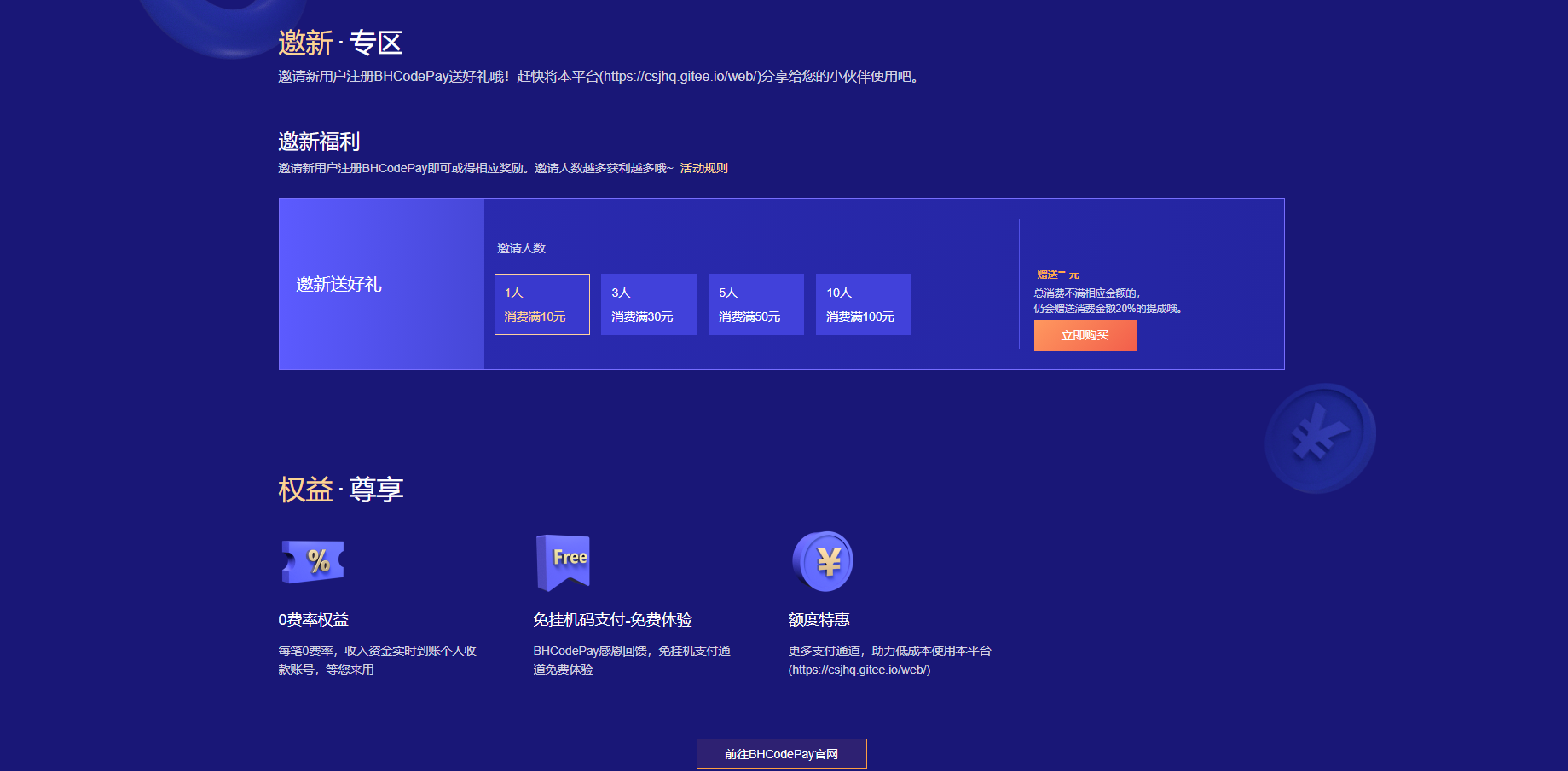This screenshot has height=771, width=1568.
Task: Select the 10人 消费满100元 tier
Action: click(863, 304)
